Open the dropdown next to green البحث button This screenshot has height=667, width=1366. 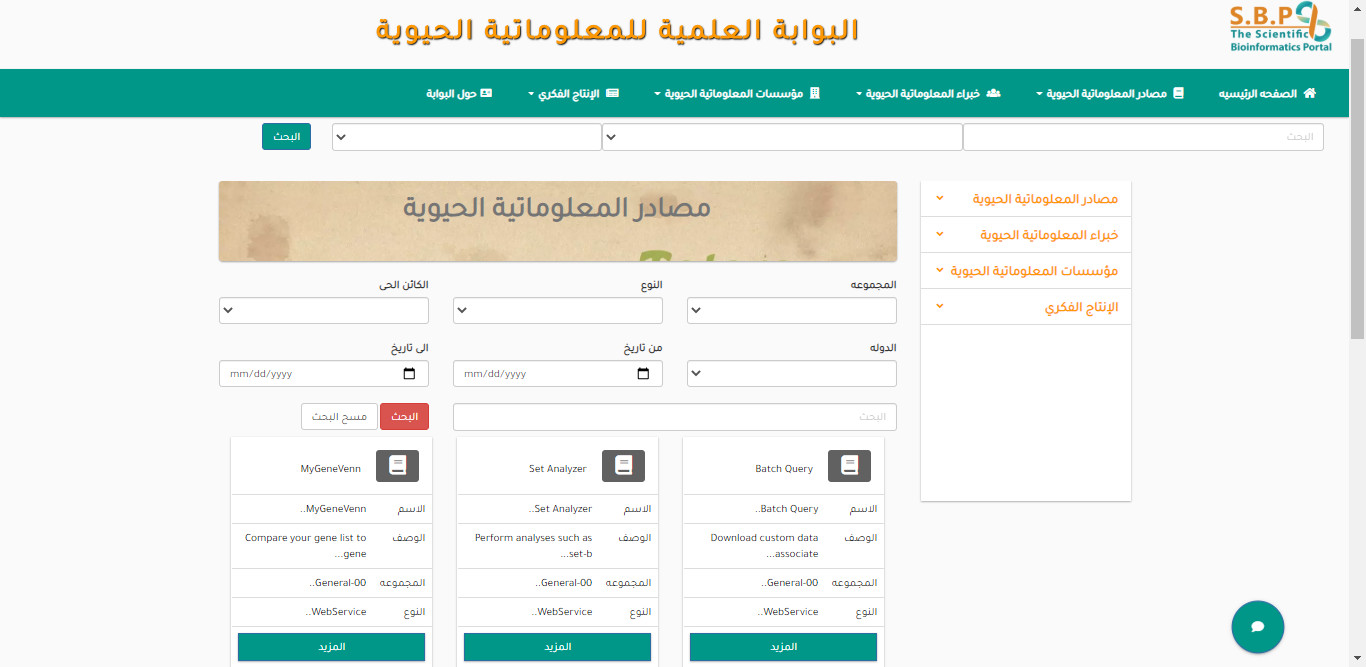coord(467,137)
